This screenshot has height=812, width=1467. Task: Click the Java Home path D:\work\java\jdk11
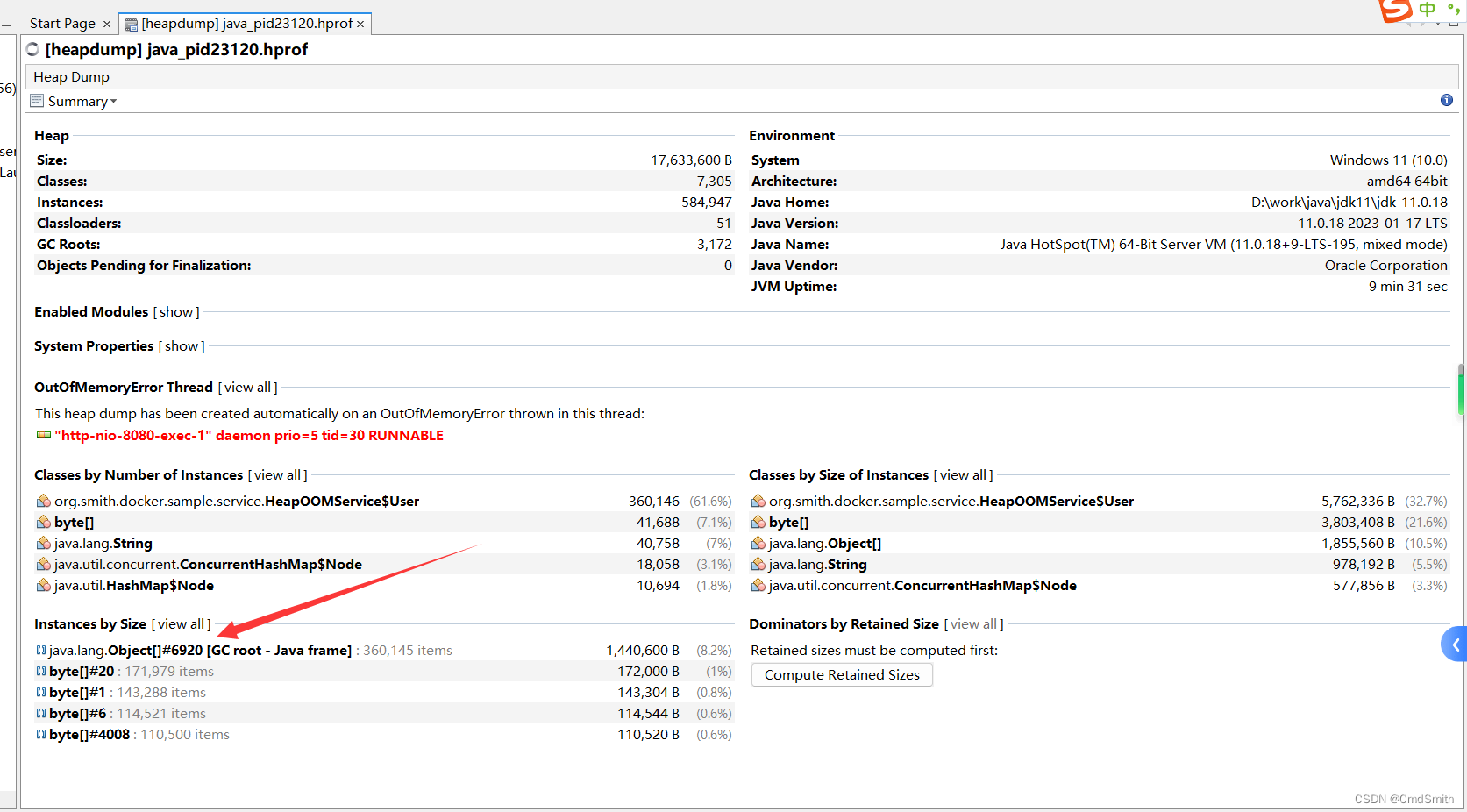[x=1349, y=202]
